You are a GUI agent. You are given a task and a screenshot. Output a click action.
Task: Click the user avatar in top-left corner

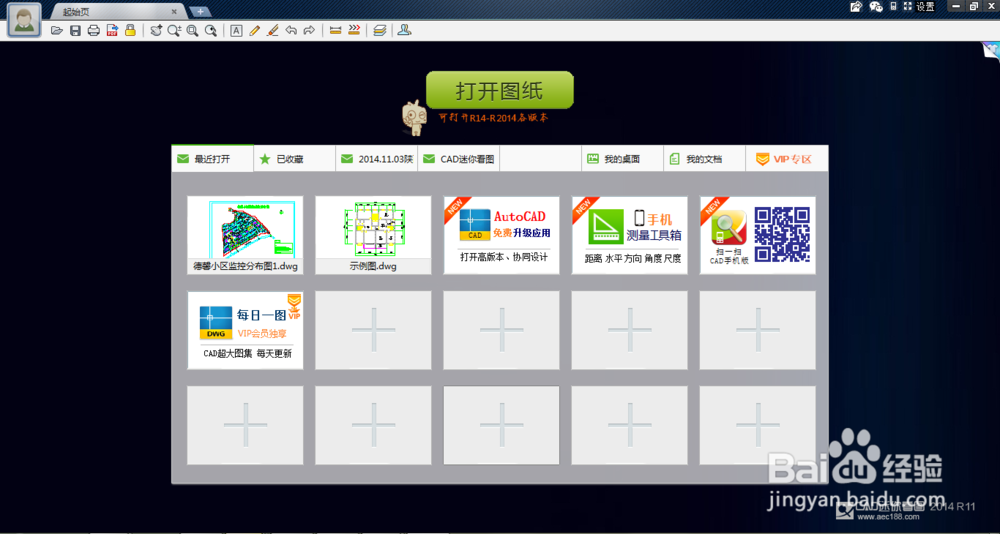tap(25, 20)
